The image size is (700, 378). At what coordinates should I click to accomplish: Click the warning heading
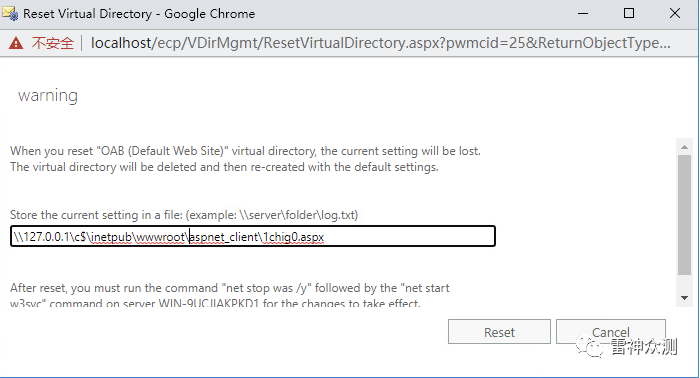48,96
